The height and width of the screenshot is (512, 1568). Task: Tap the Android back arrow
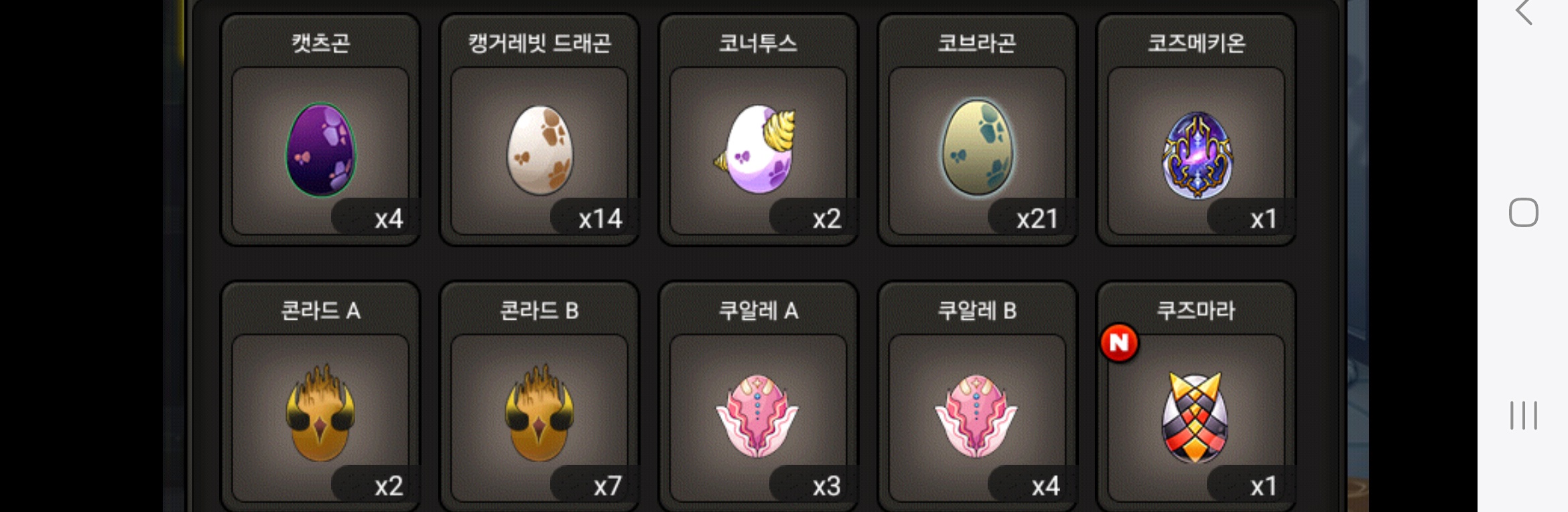point(1524,11)
